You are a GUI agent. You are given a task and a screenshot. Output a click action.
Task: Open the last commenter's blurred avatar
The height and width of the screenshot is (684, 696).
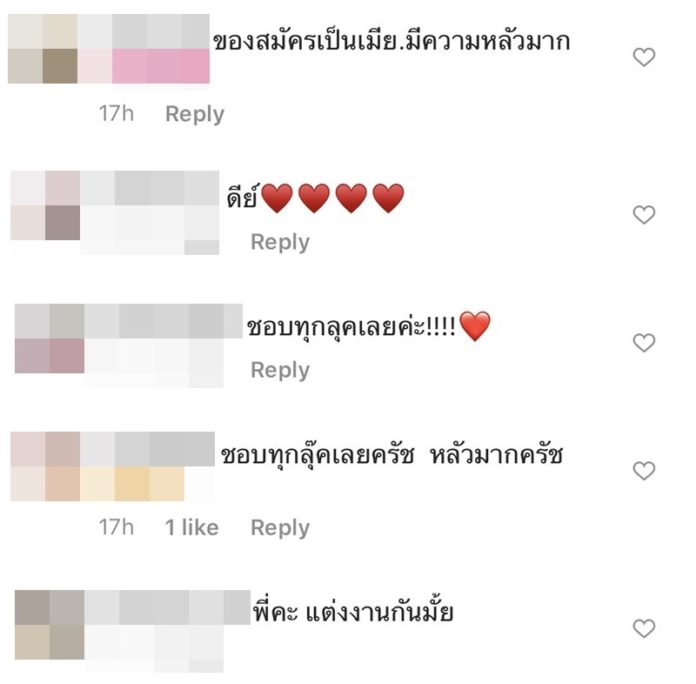[x=49, y=625]
